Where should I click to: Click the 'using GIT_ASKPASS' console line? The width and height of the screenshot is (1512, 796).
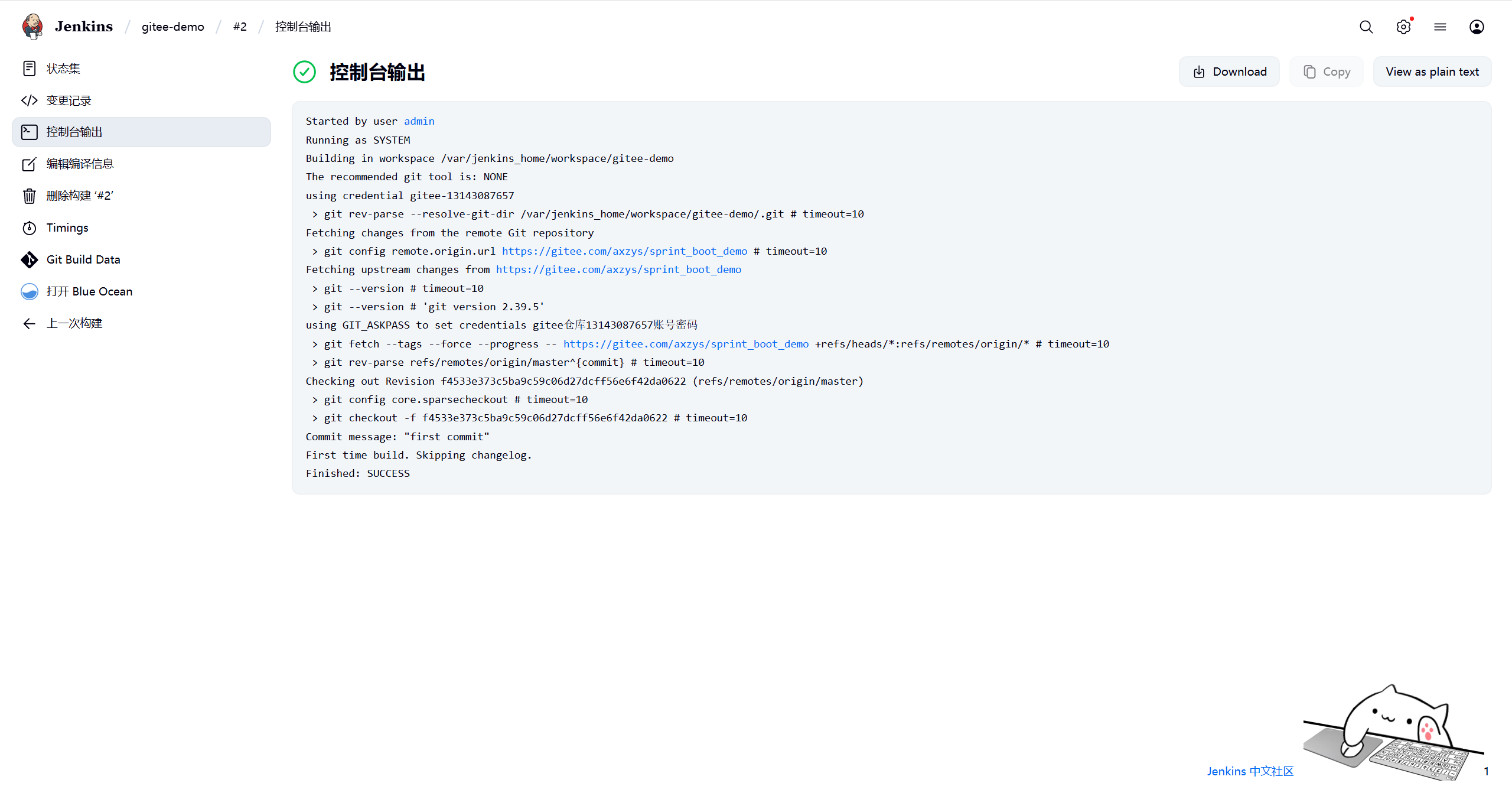(x=501, y=325)
